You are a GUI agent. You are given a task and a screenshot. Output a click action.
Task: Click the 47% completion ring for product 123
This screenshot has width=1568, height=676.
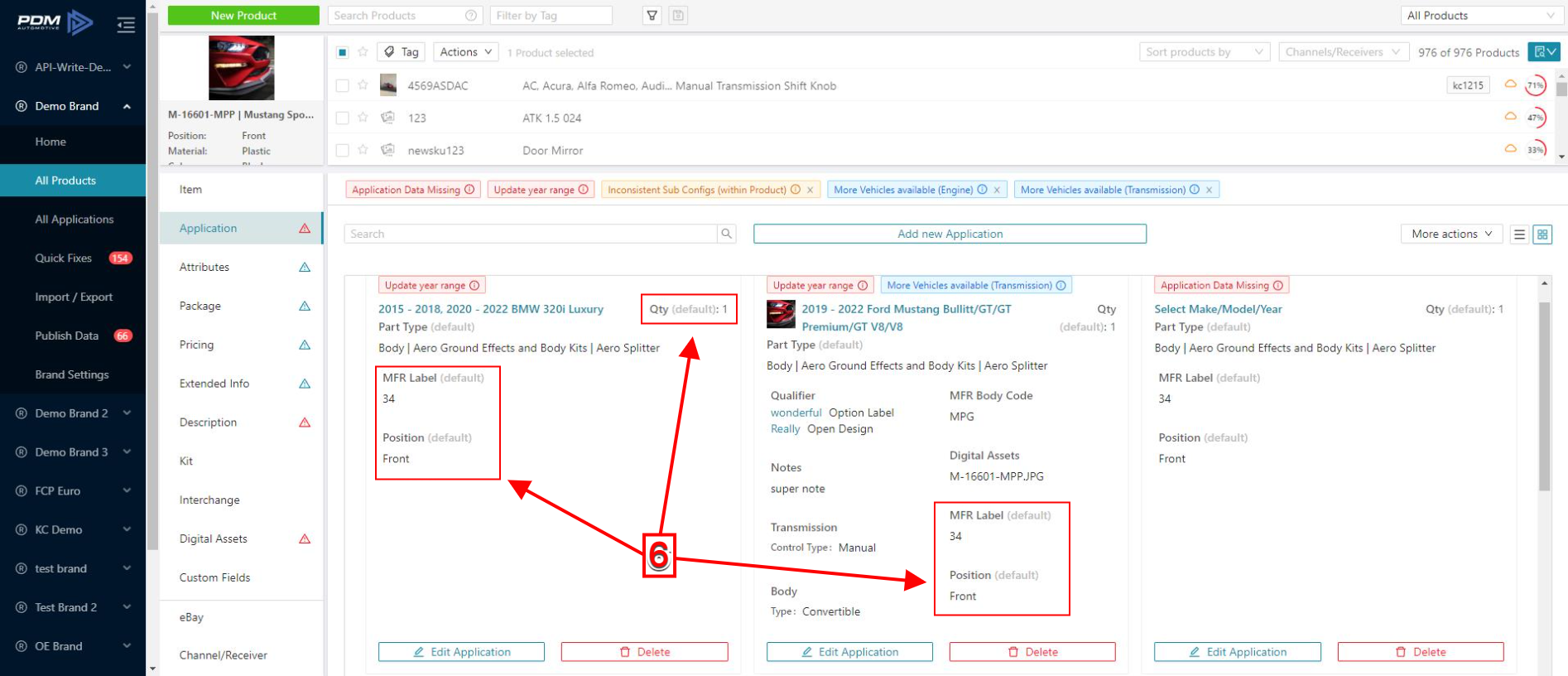(x=1536, y=118)
